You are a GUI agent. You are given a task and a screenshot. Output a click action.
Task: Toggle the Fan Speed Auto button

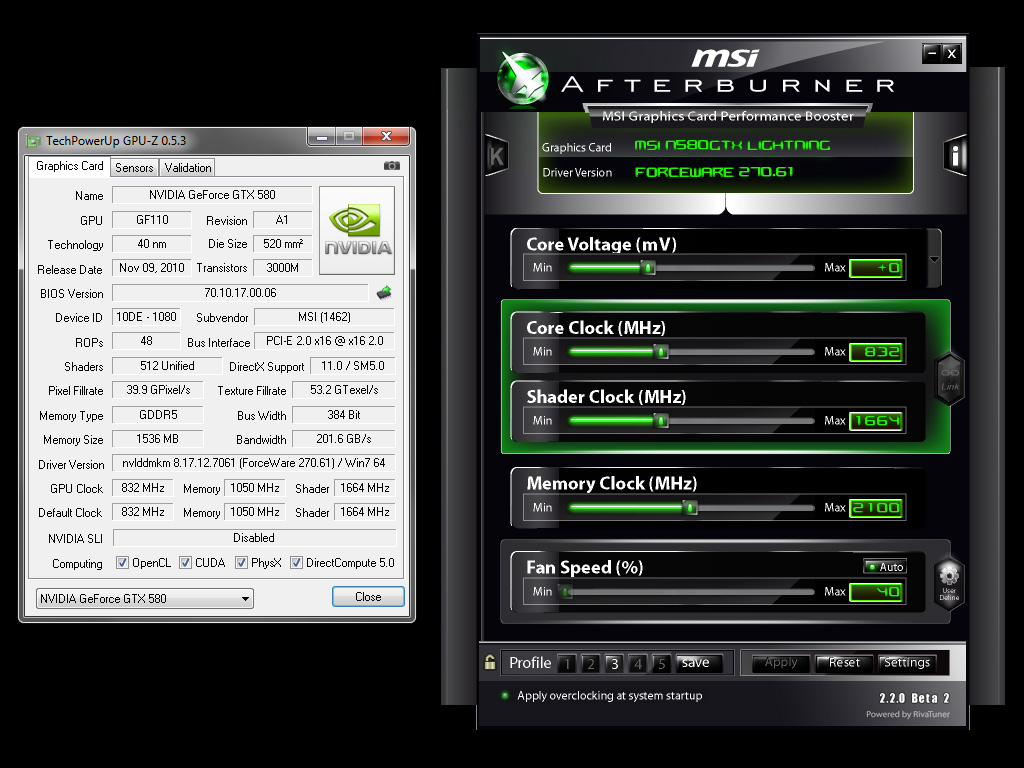tap(885, 567)
